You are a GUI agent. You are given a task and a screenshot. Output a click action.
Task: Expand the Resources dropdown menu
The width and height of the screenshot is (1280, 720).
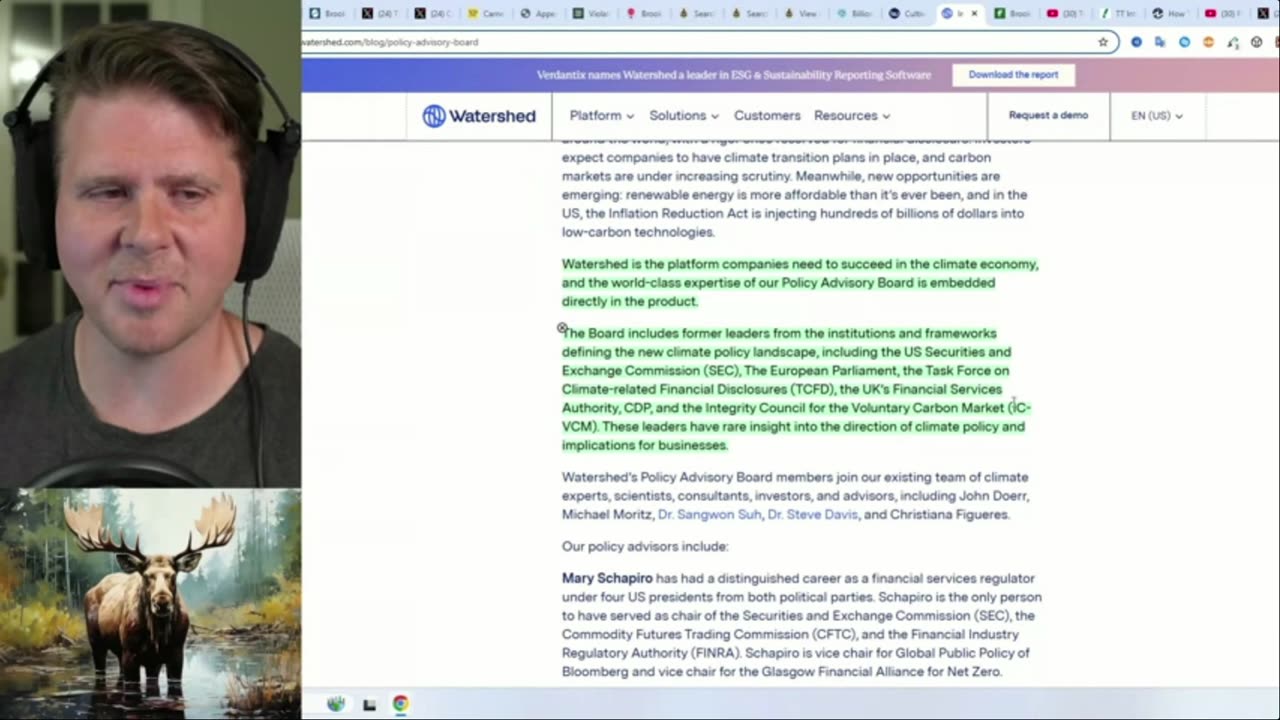point(851,115)
